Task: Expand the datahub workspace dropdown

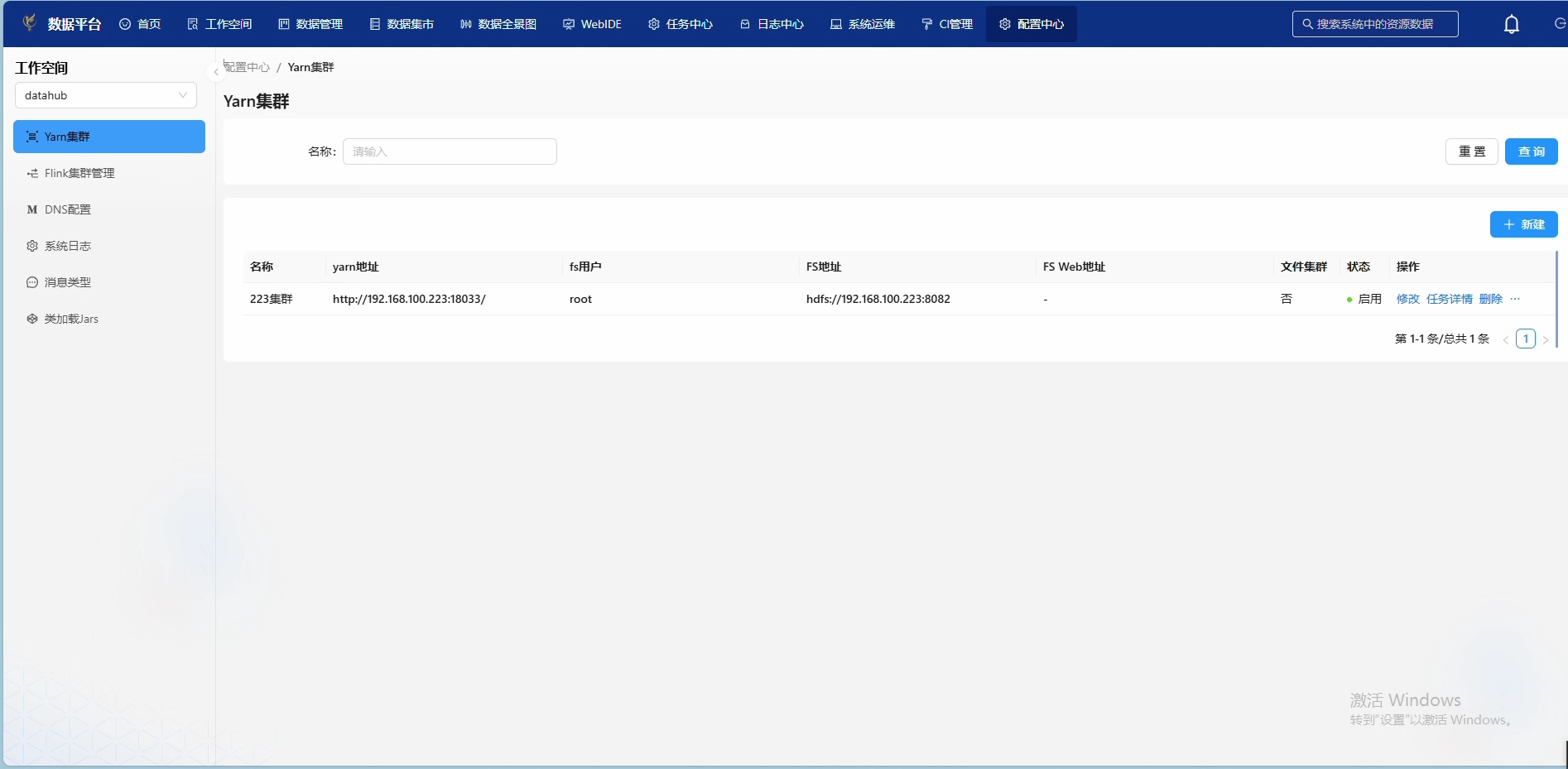Action: click(x=106, y=95)
